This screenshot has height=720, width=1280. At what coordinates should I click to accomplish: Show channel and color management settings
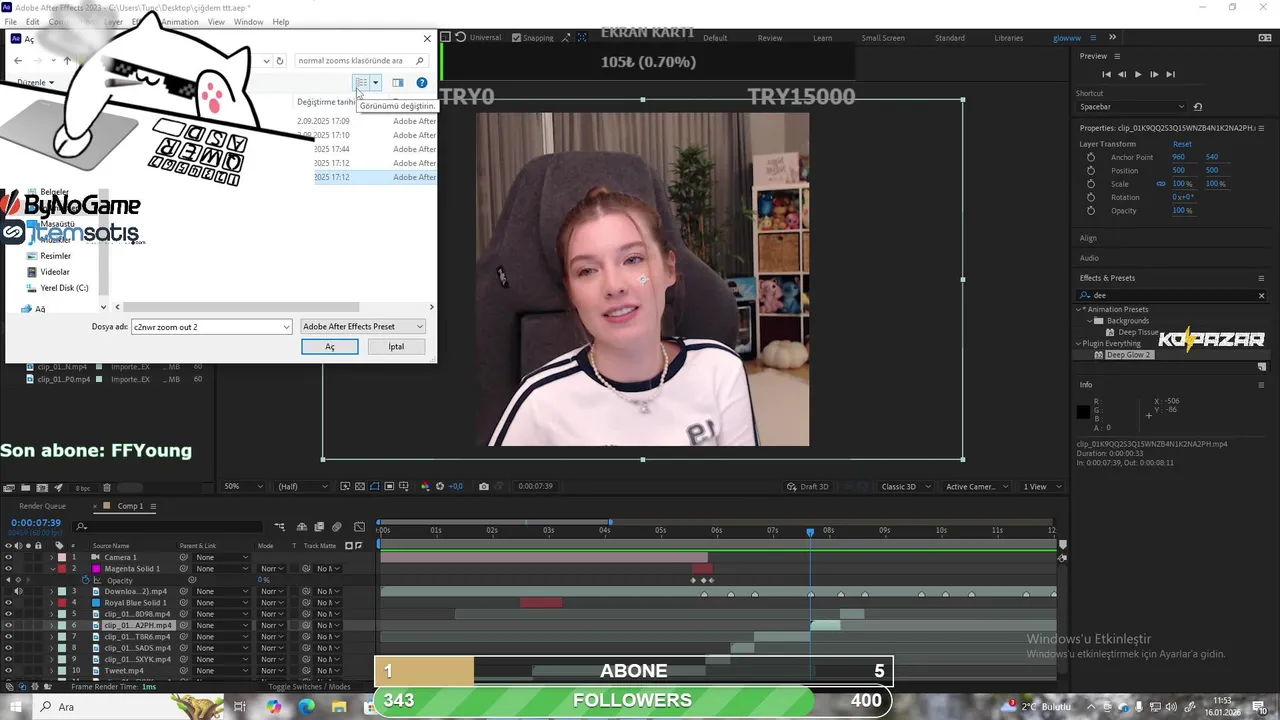(425, 486)
